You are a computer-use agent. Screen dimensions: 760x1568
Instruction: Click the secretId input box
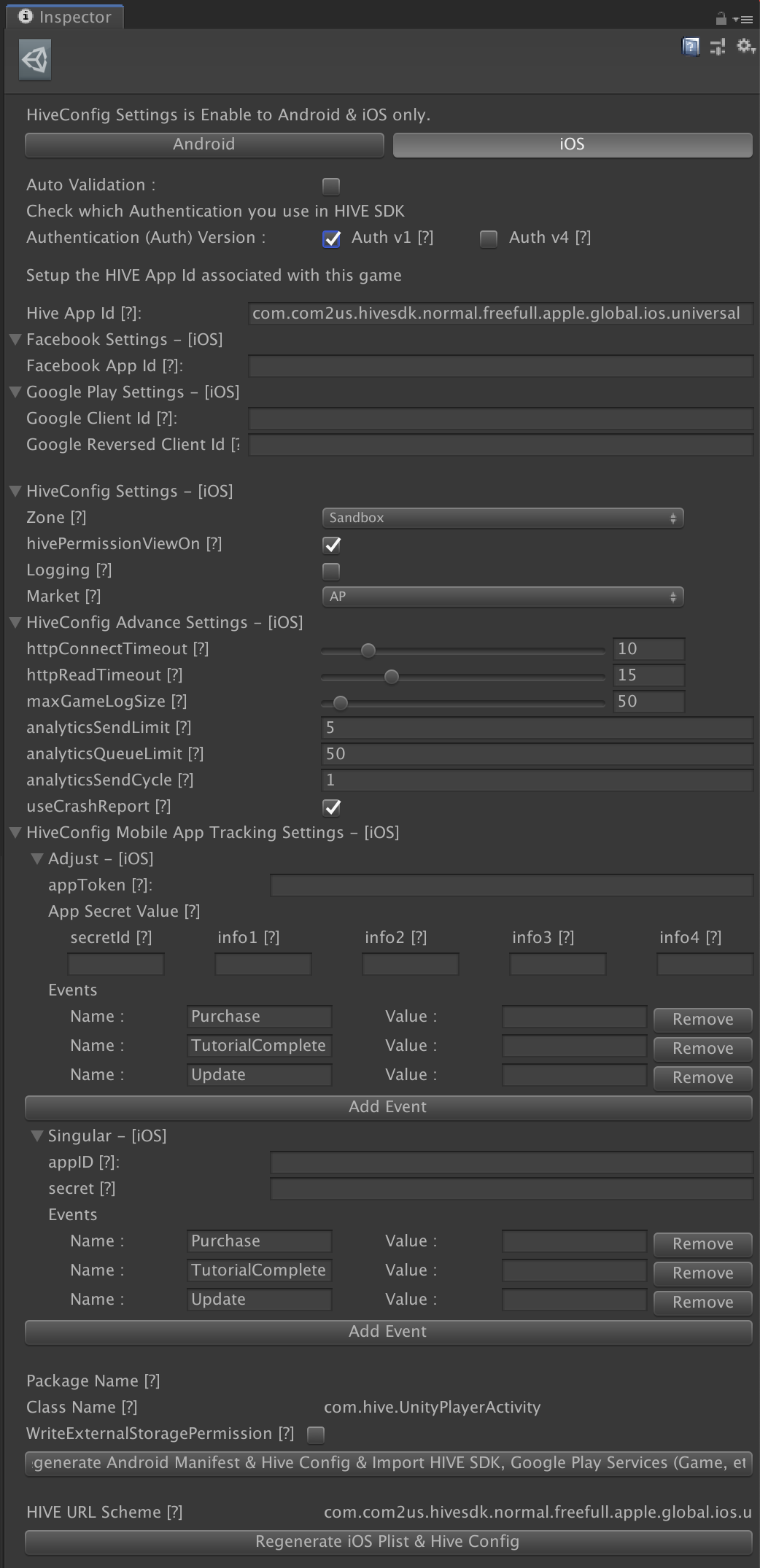coord(116,964)
